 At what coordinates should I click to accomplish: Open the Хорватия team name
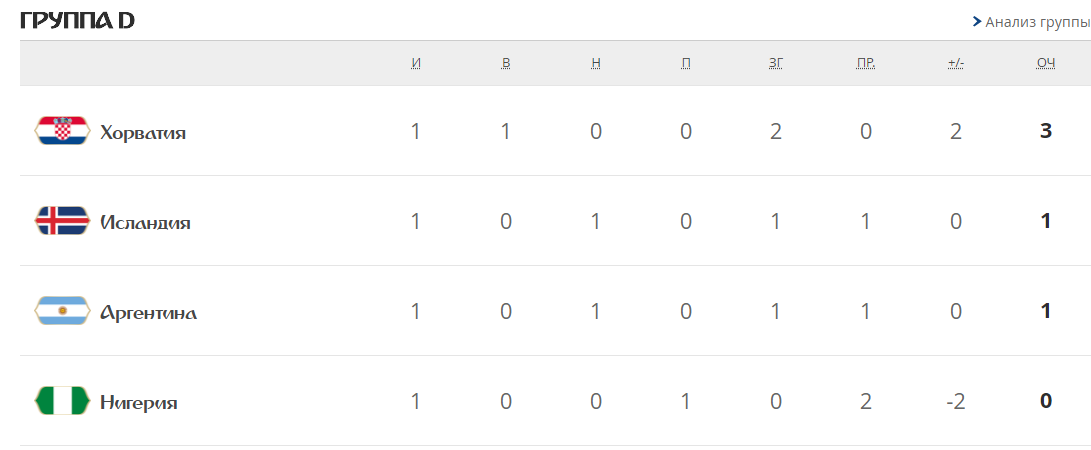(x=143, y=132)
